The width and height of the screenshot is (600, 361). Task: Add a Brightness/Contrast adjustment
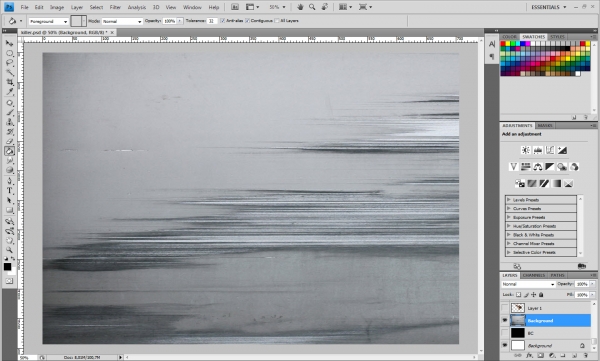coord(526,150)
